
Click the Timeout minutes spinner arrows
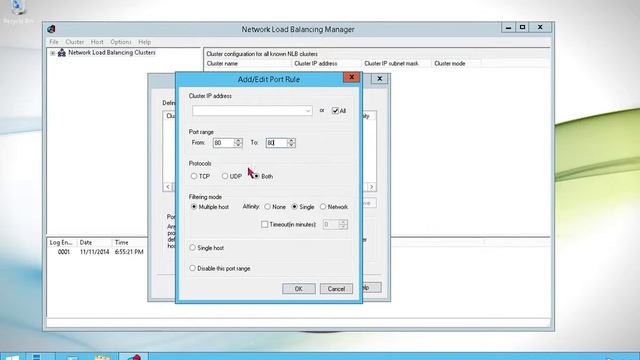pos(343,224)
